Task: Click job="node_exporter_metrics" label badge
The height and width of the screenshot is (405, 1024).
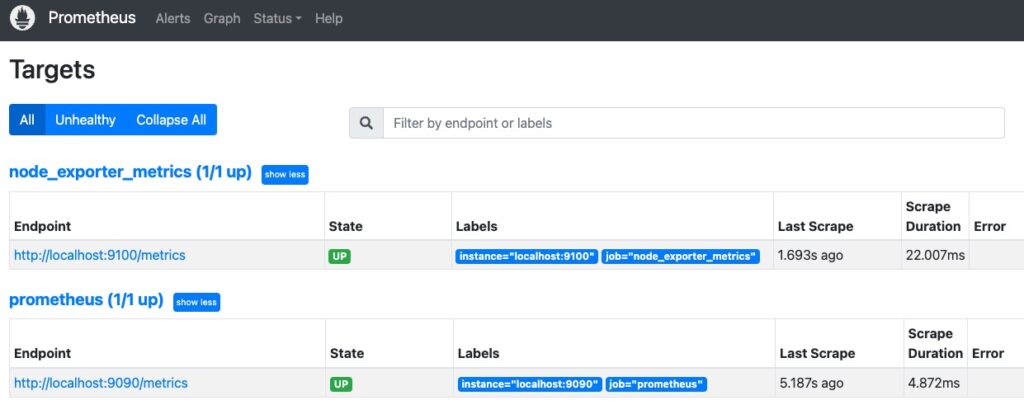Action: point(680,257)
